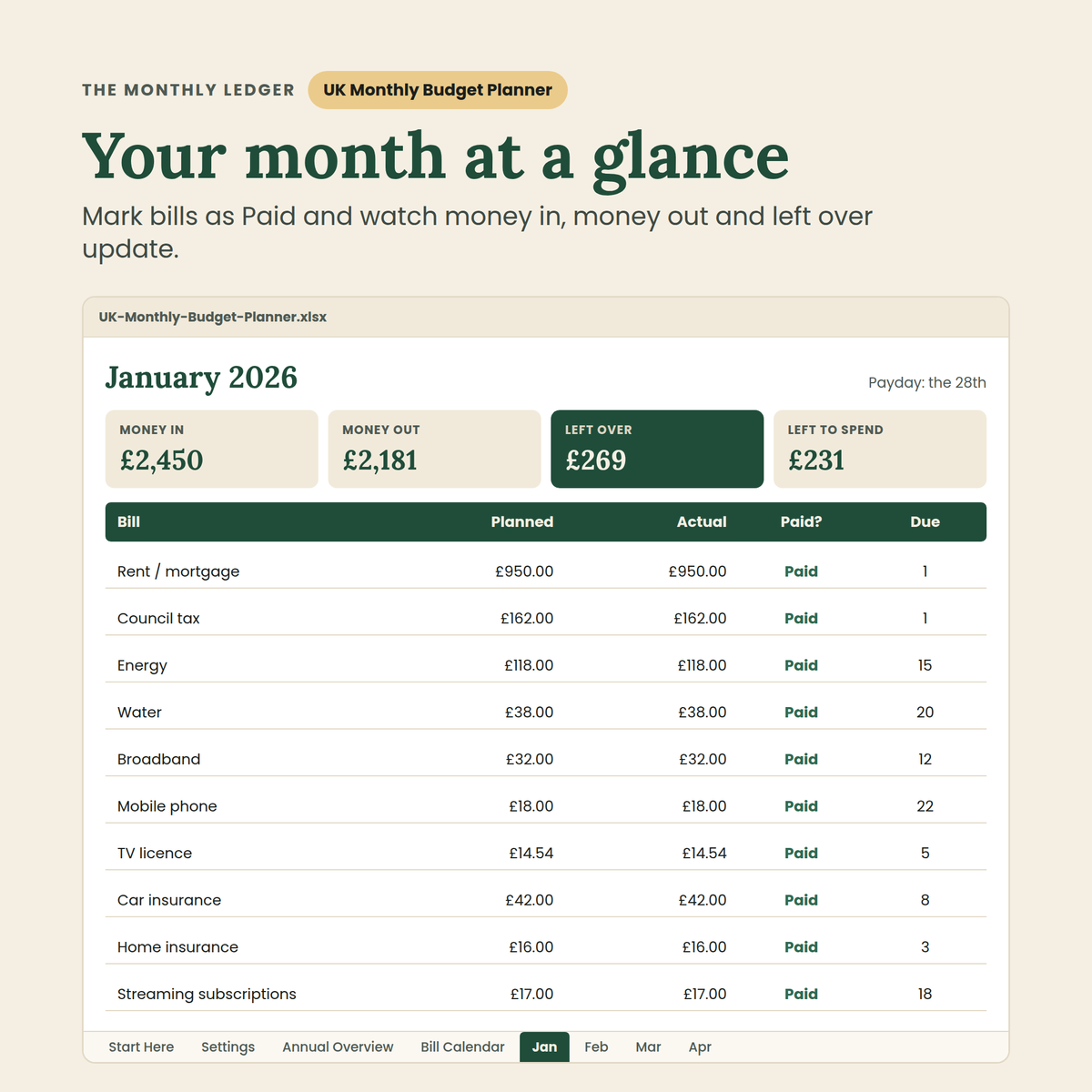Select the Money In summary card
This screenshot has width=1092, height=1092.
[212, 449]
